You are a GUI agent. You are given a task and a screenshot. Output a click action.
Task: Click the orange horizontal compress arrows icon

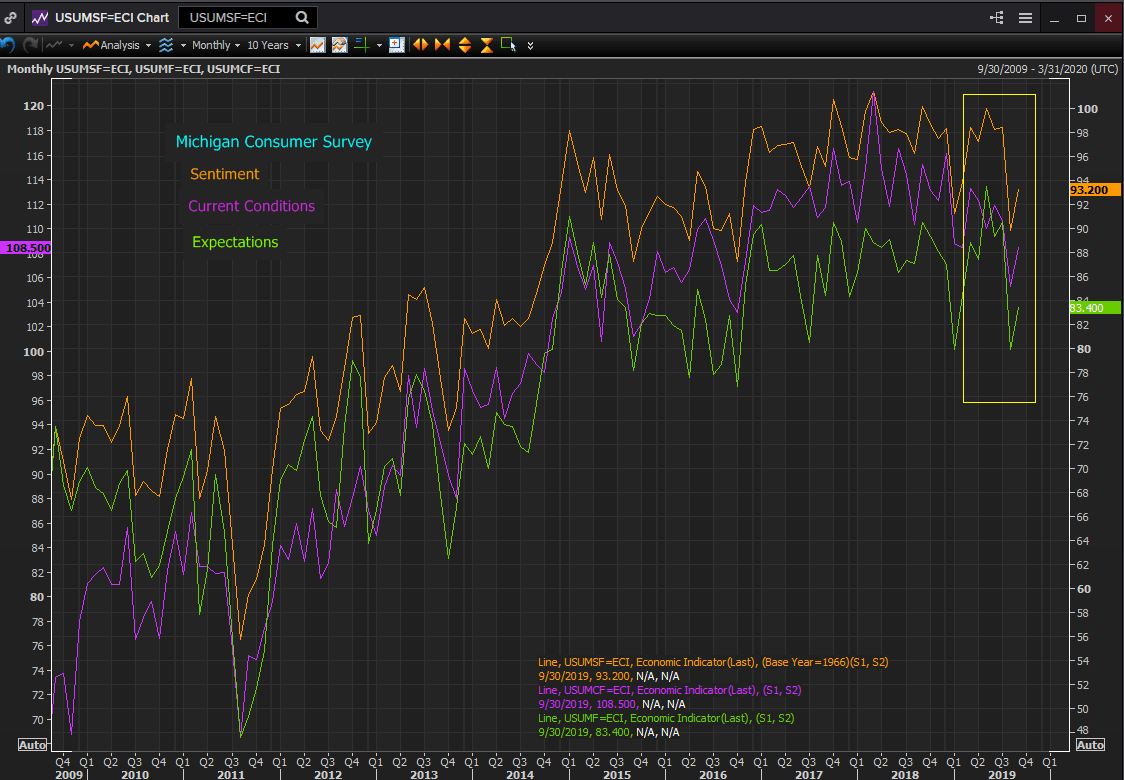click(442, 45)
